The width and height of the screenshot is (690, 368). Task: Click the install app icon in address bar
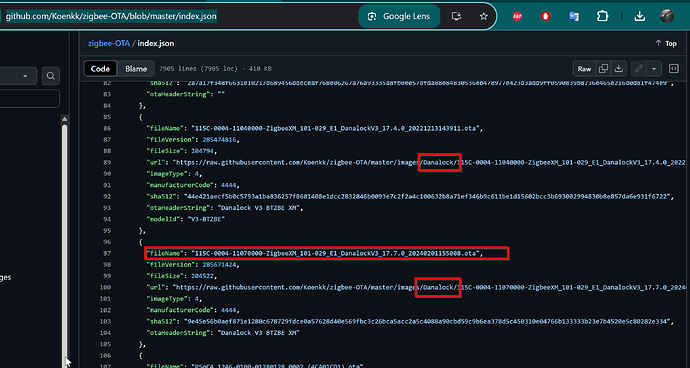tap(457, 16)
